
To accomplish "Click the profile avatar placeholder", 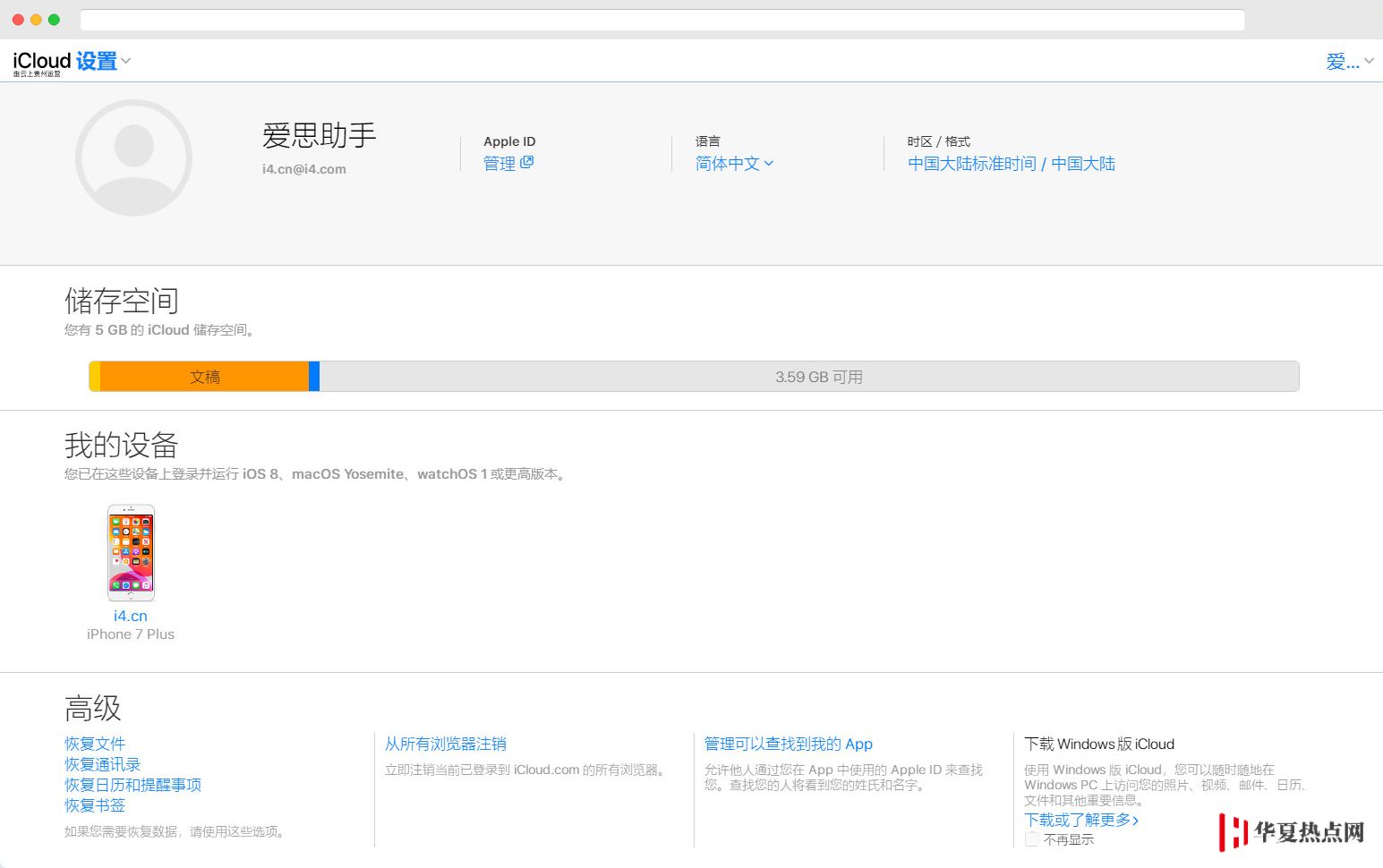I will pos(133,157).
